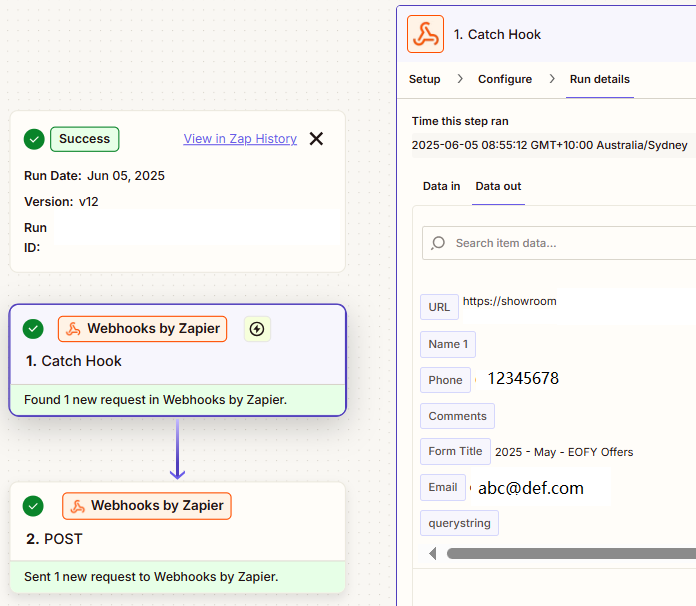This screenshot has height=606, width=696.
Task: Click the Version: v12 text
Action: [61, 202]
